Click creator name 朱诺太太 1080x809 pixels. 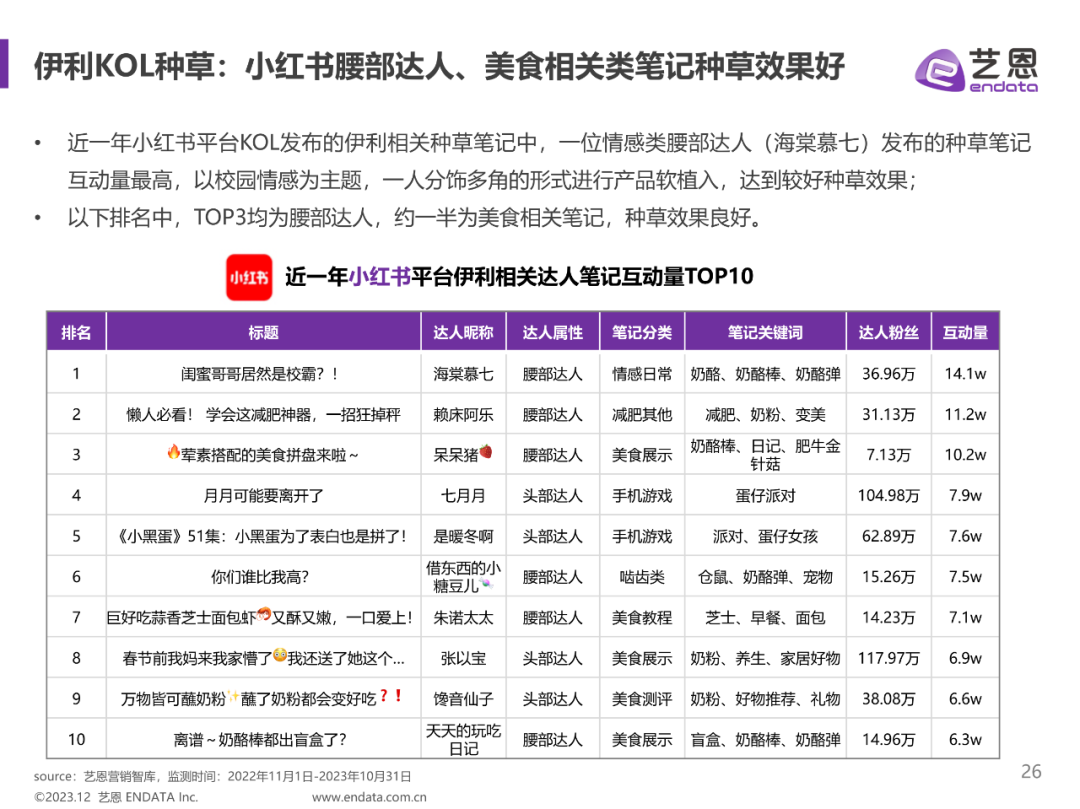pos(463,618)
